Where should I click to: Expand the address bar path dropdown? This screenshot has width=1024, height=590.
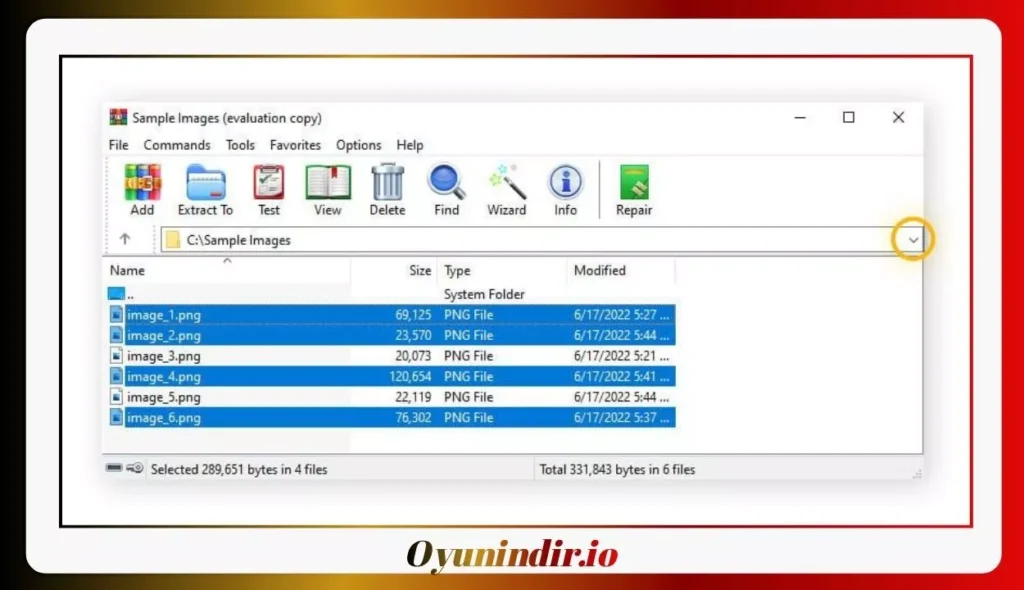point(913,240)
